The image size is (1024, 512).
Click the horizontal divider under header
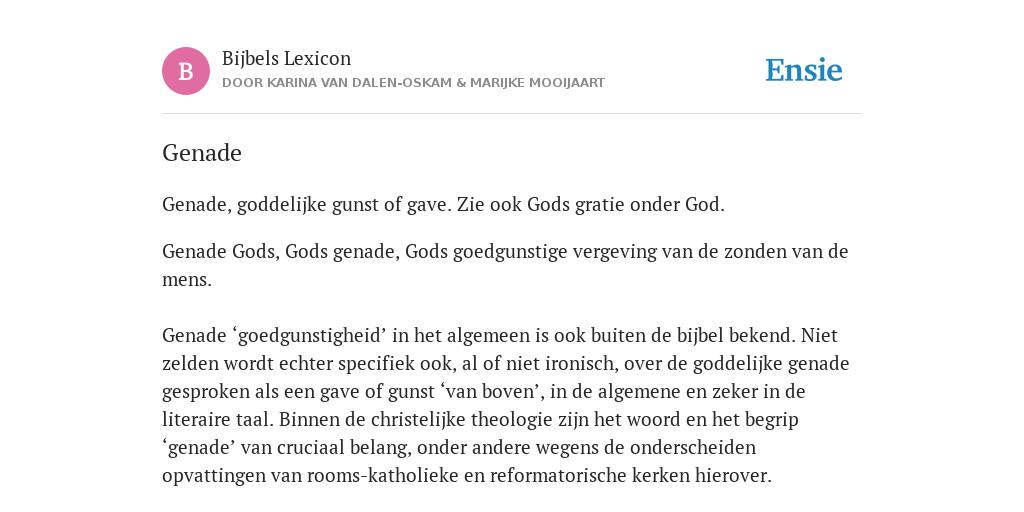tap(512, 114)
